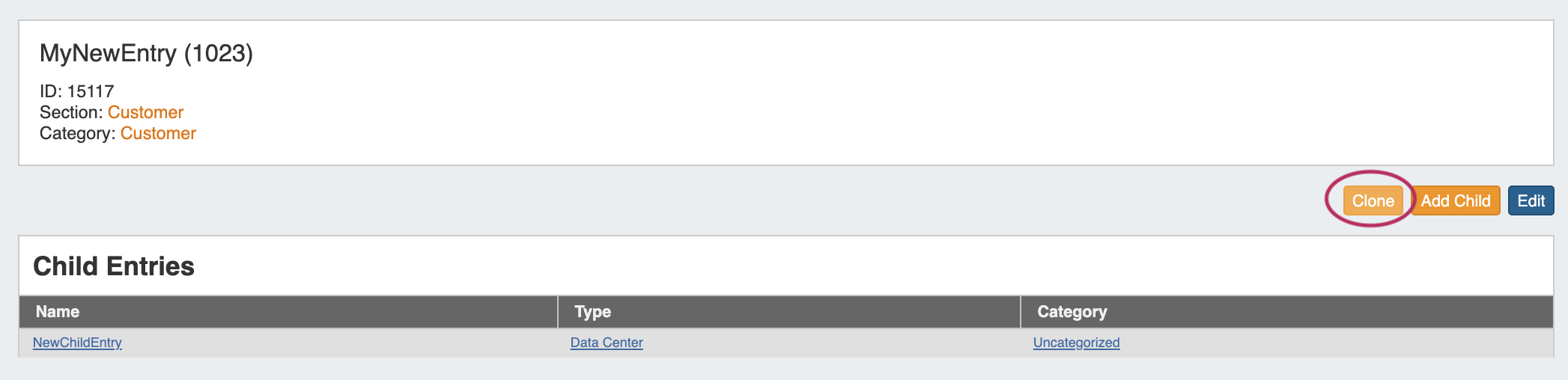Click the Section: label text
This screenshot has height=380, width=1568.
(x=71, y=112)
